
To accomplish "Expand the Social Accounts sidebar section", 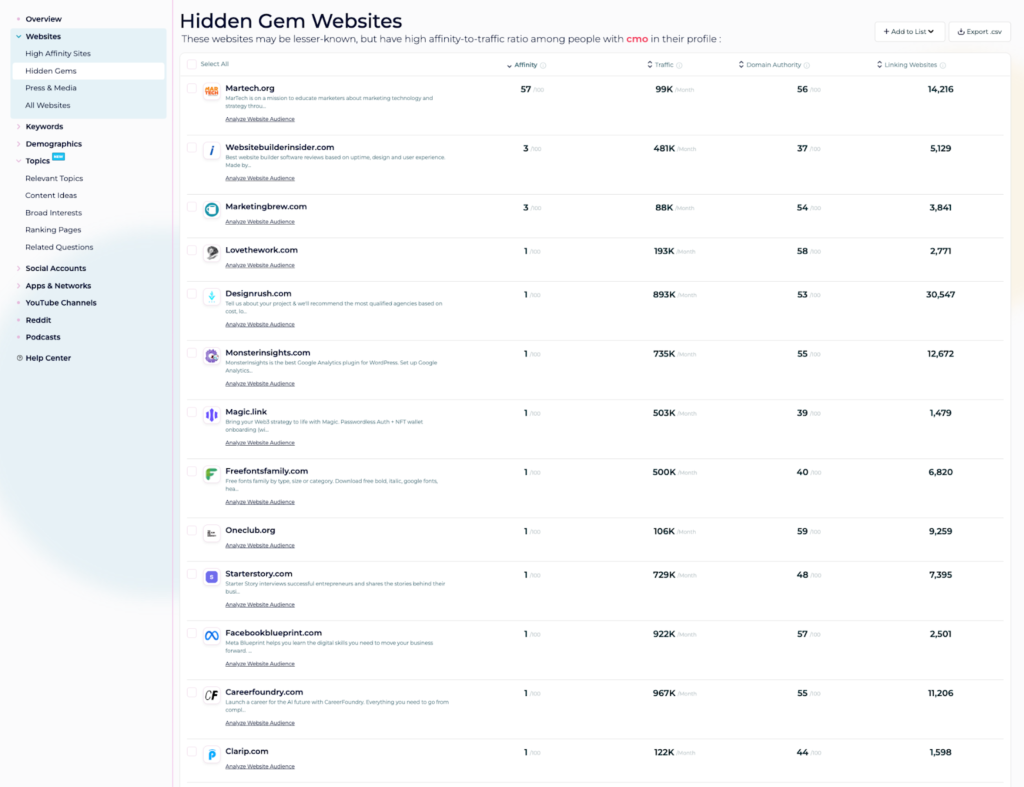I will pyautogui.click(x=55, y=268).
